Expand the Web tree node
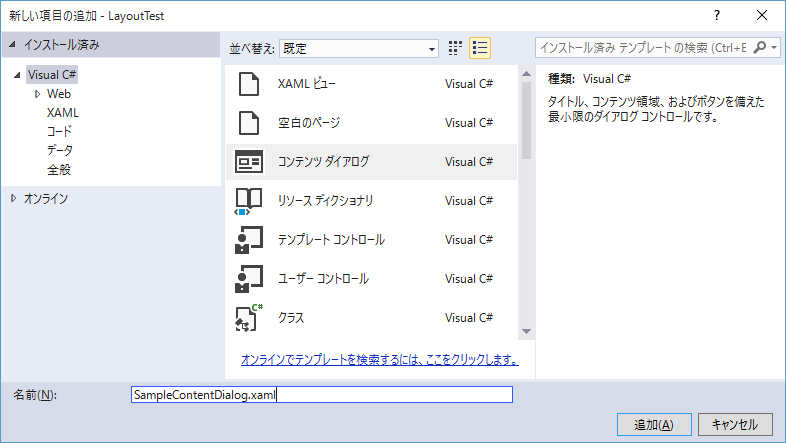This screenshot has width=786, height=443. coord(38,94)
